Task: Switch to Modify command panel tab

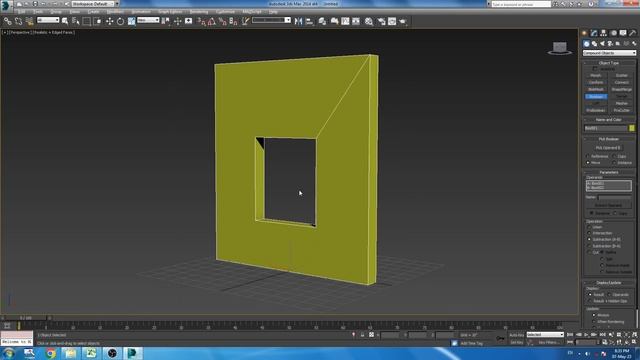Action: pos(594,33)
